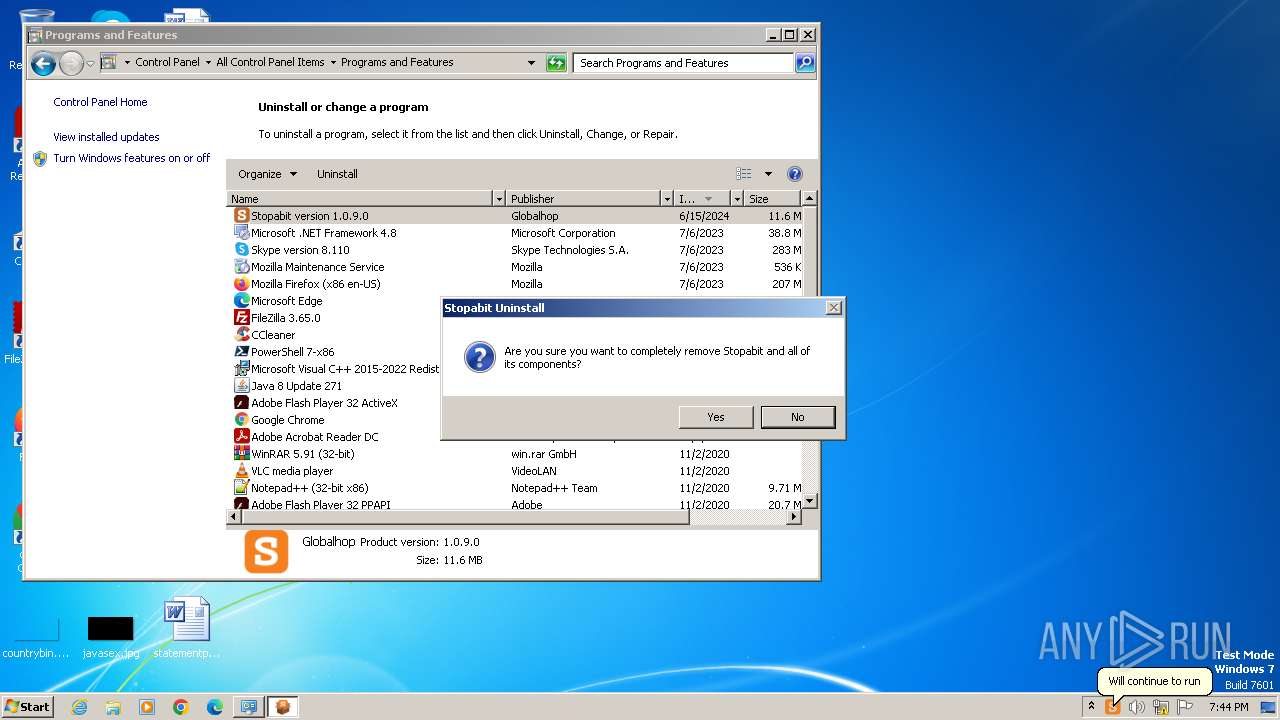The width and height of the screenshot is (1280, 720).
Task: Select the javasex.jpg desktop file
Action: (x=110, y=638)
